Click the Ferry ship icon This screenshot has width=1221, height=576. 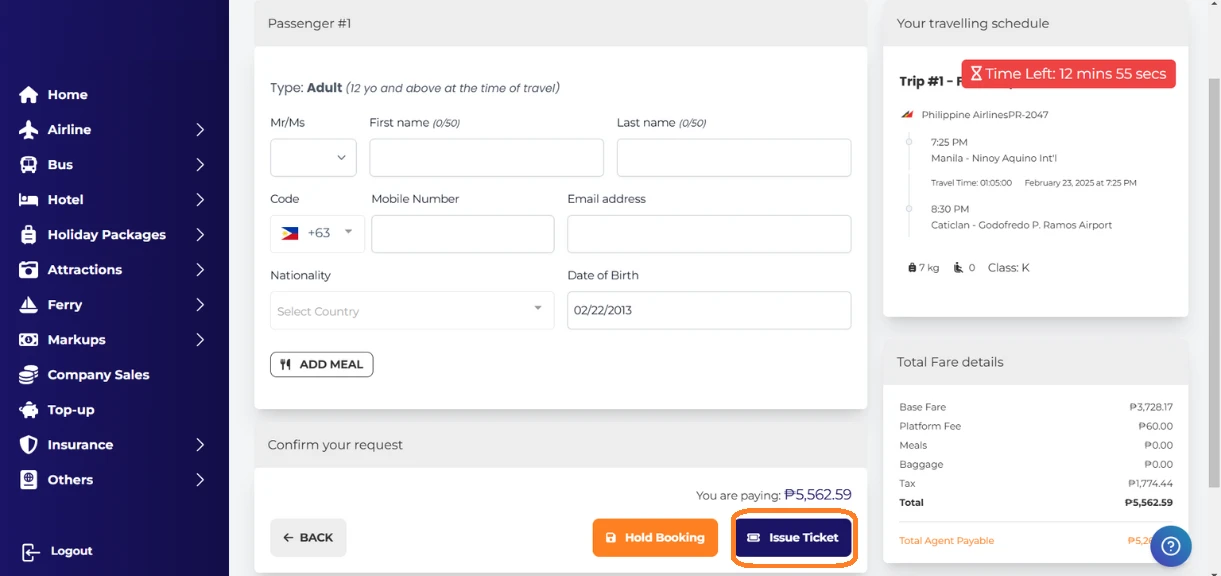pyautogui.click(x=29, y=305)
